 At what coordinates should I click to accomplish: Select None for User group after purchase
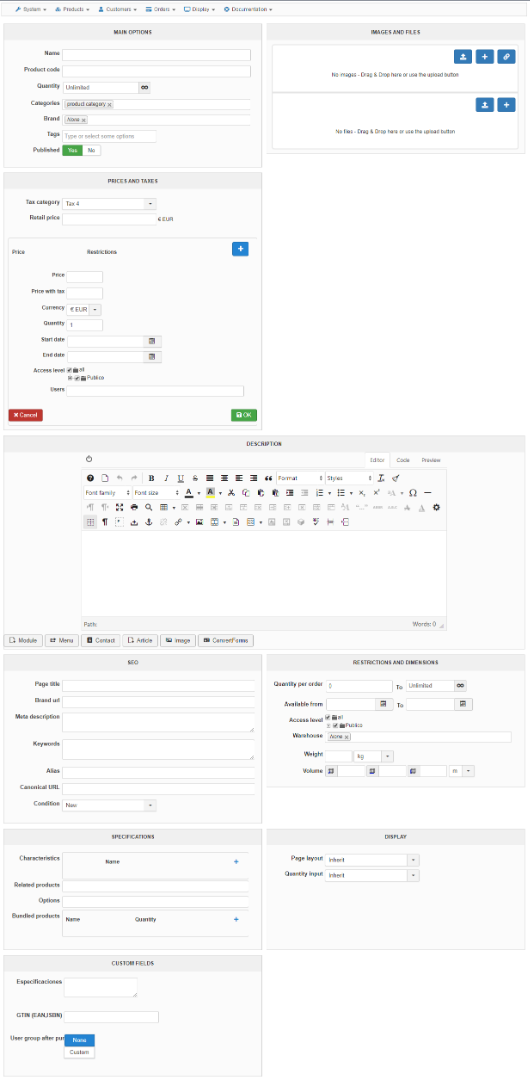pyautogui.click(x=79, y=1041)
